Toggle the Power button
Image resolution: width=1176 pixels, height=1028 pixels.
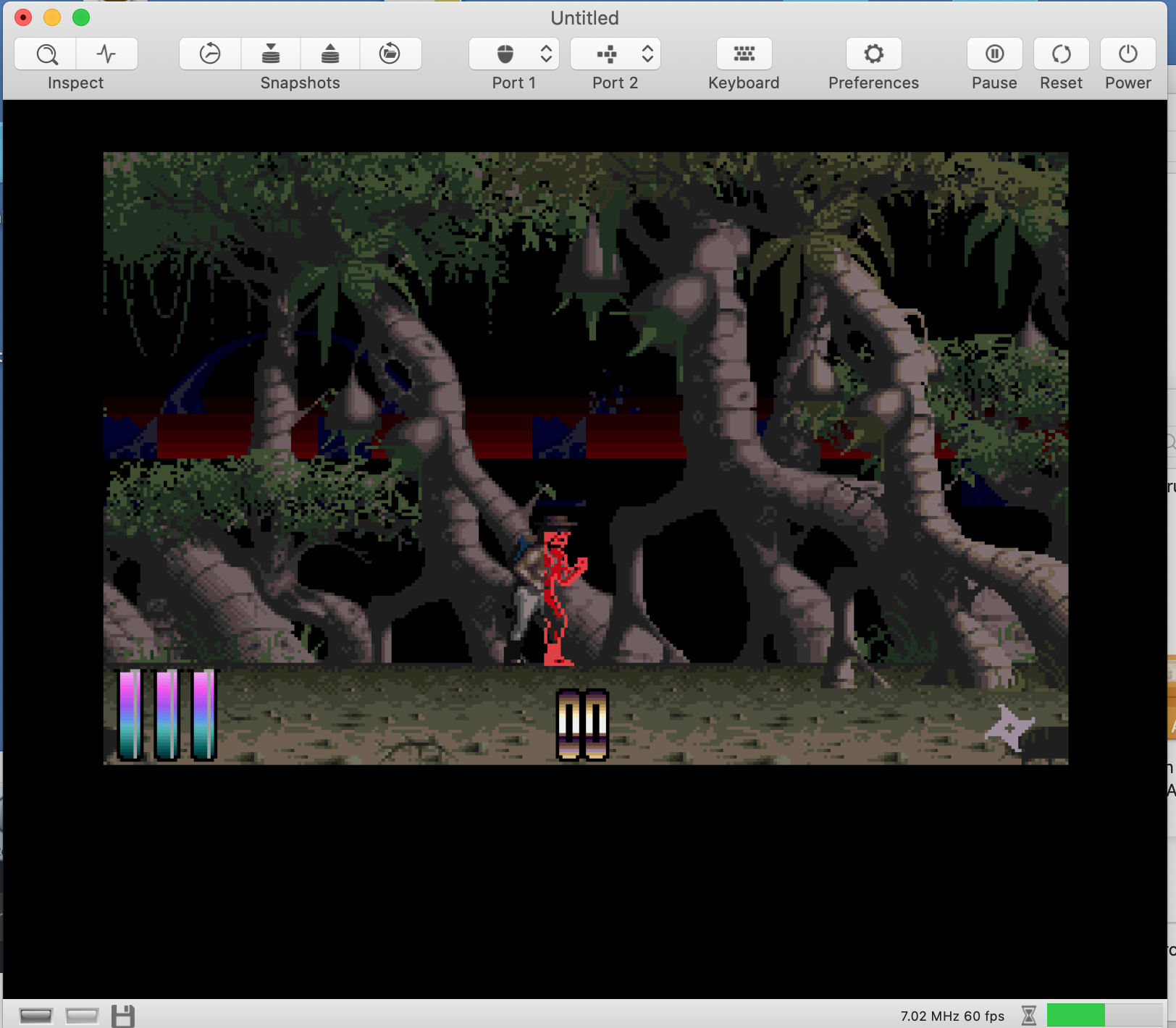point(1128,54)
